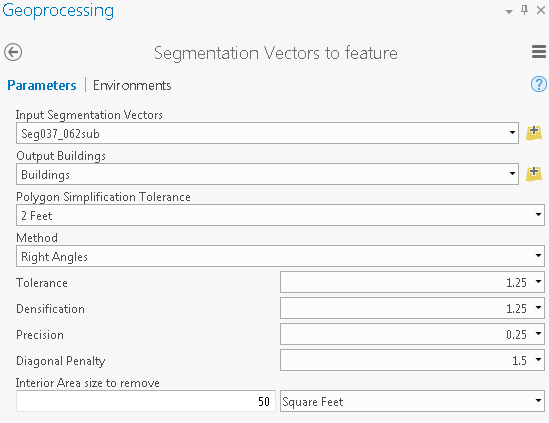Expand the Densification value dropdown
The height and width of the screenshot is (423, 549).
(538, 308)
